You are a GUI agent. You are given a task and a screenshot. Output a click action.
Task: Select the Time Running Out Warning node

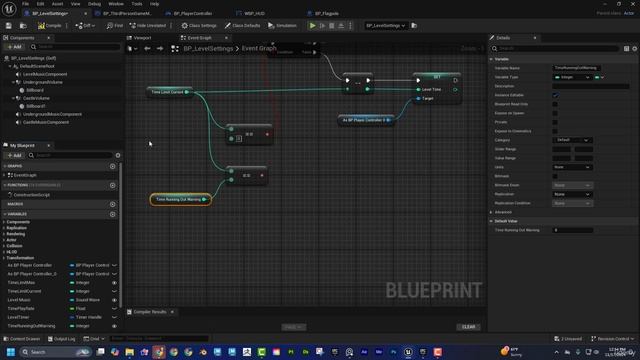(x=181, y=199)
